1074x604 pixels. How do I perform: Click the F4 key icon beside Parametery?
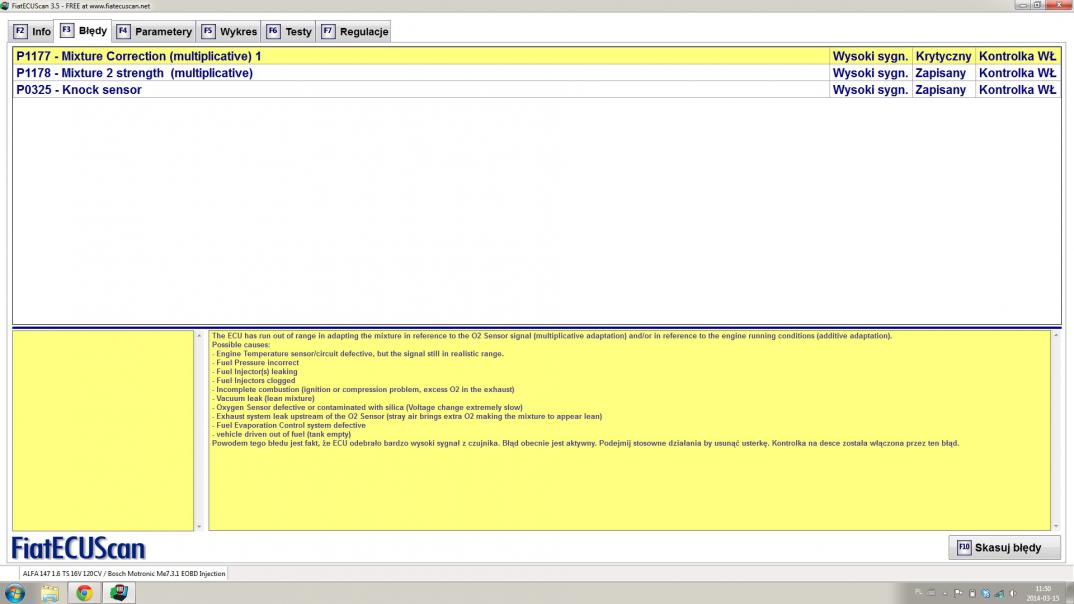(123, 31)
